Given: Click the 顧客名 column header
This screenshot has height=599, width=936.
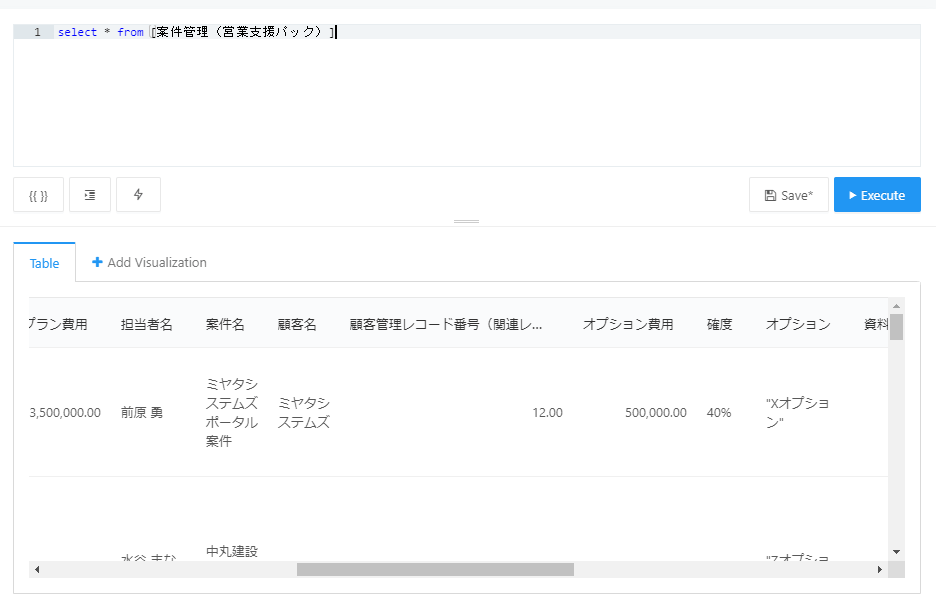Looking at the screenshot, I should [x=297, y=324].
